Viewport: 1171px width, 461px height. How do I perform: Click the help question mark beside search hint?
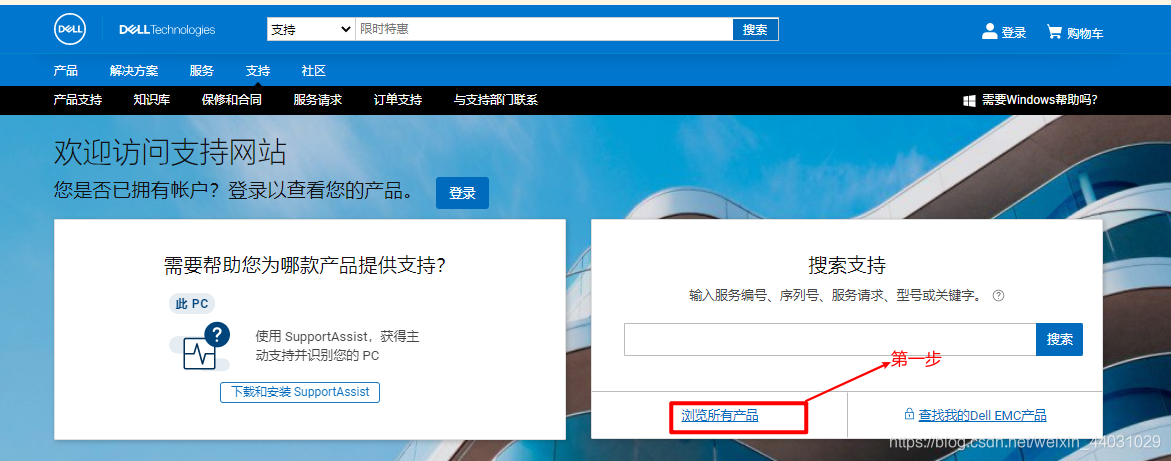[x=998, y=296]
